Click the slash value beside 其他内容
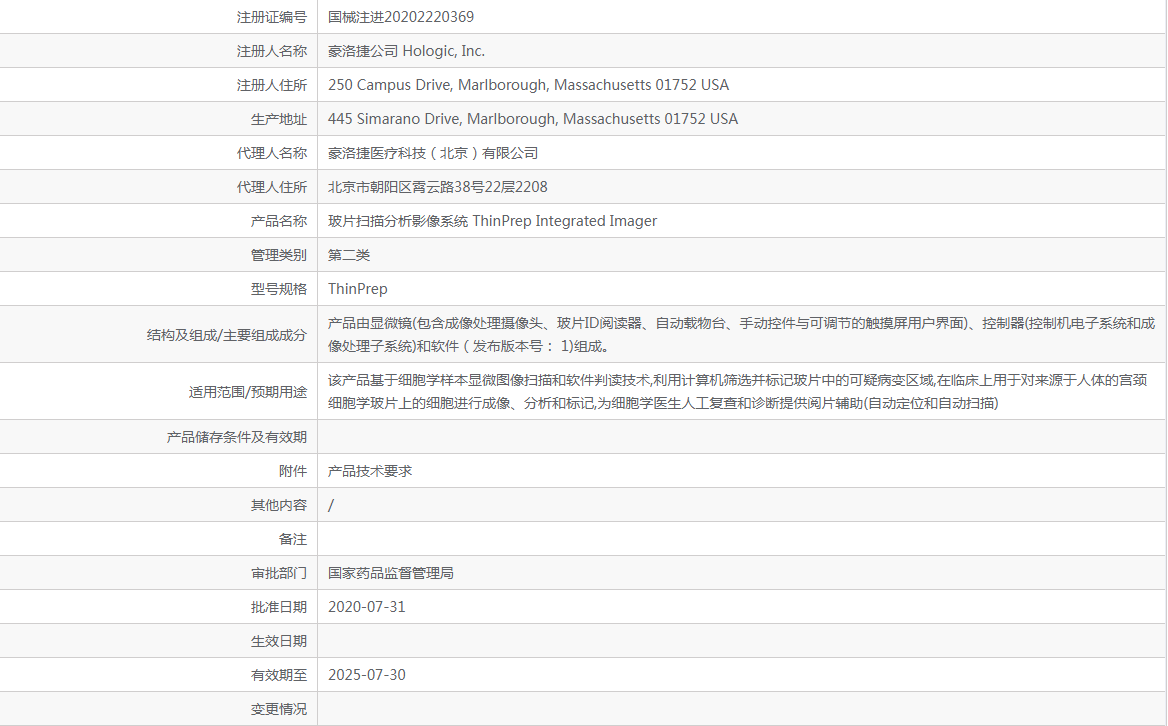The image size is (1168, 726). tap(331, 506)
